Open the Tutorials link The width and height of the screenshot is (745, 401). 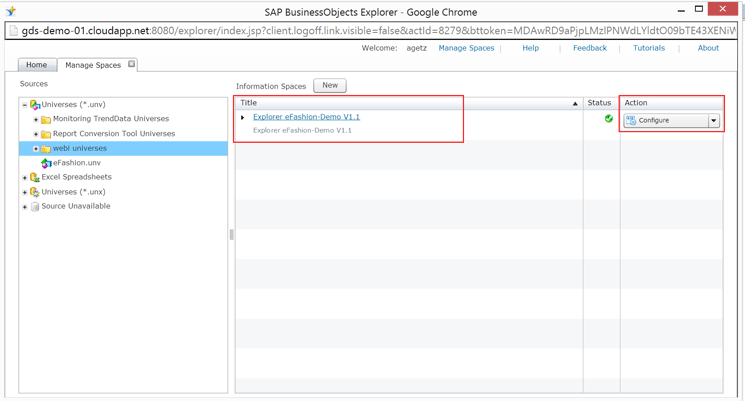(x=649, y=48)
